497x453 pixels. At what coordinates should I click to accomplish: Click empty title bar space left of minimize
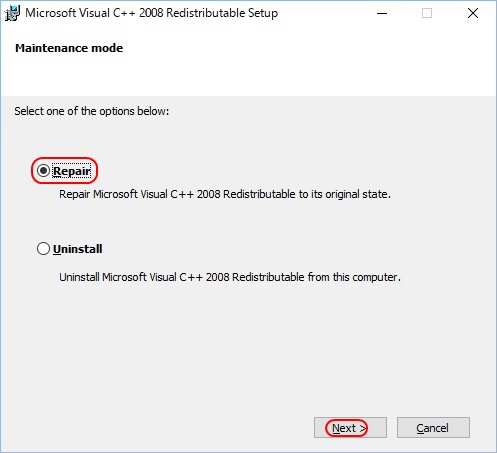click(x=318, y=13)
